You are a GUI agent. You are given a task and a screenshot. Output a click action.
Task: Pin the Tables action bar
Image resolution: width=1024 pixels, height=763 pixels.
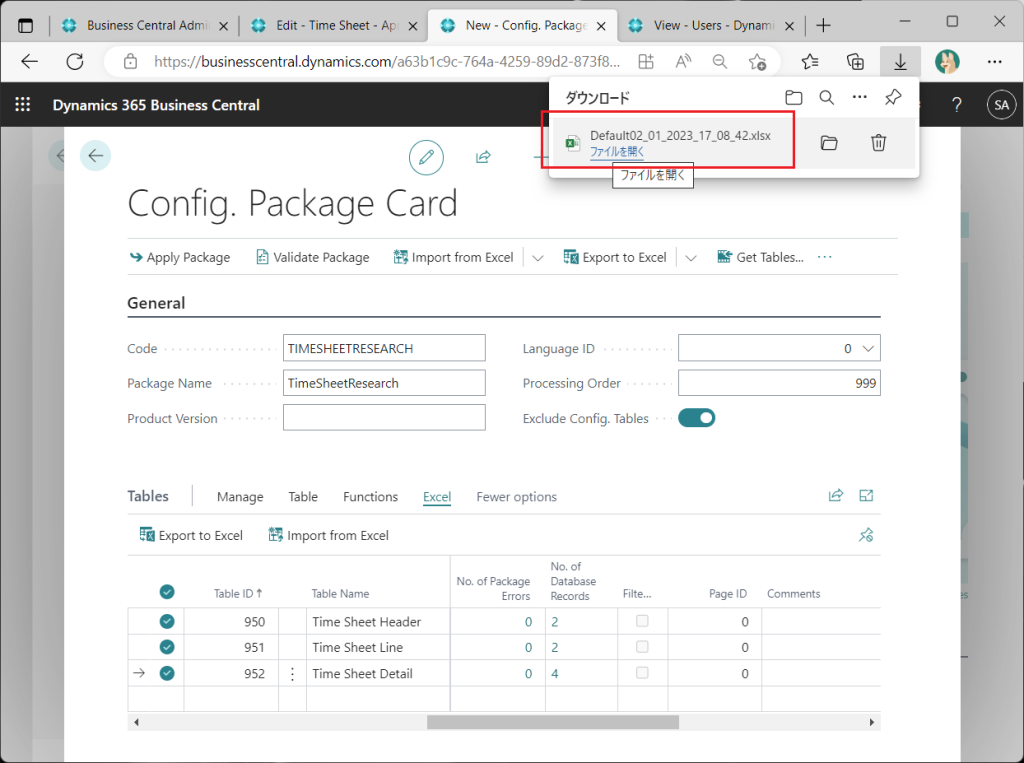click(x=866, y=535)
